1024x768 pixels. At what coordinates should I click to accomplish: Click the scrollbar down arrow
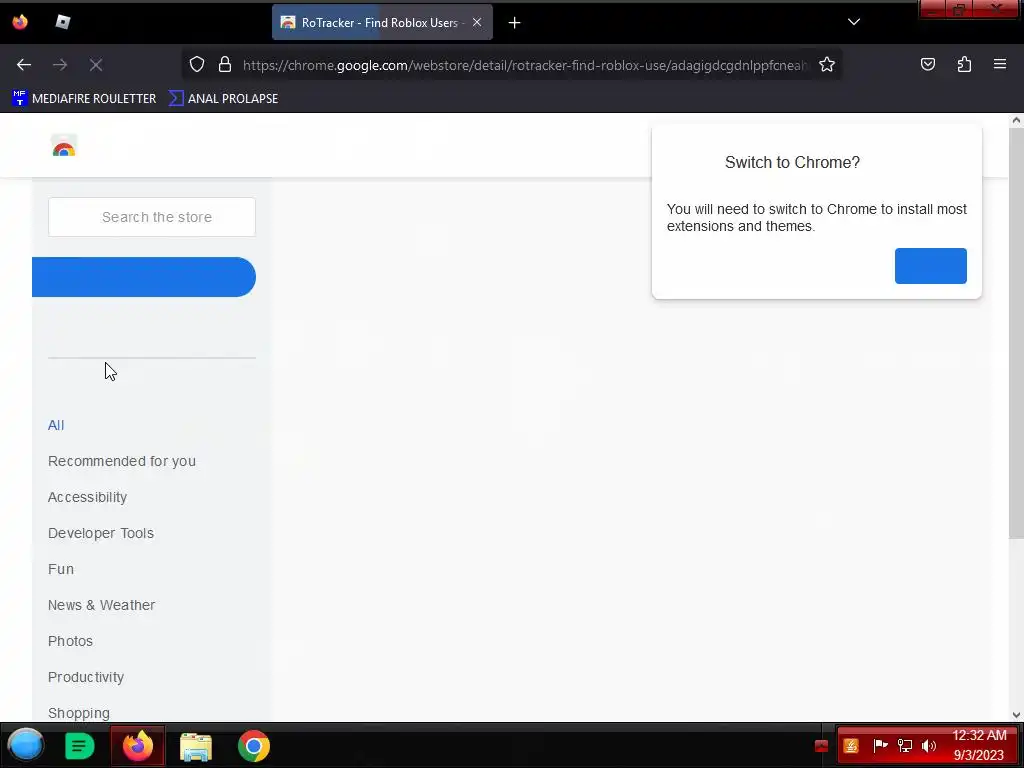coord(1016,715)
